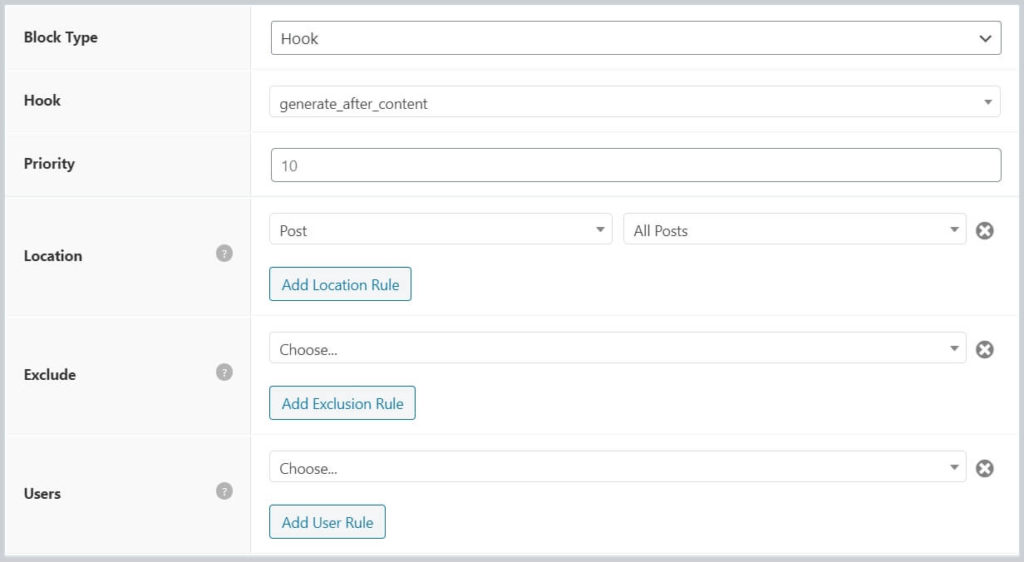Show help tooltip icon for Location

pyautogui.click(x=224, y=253)
